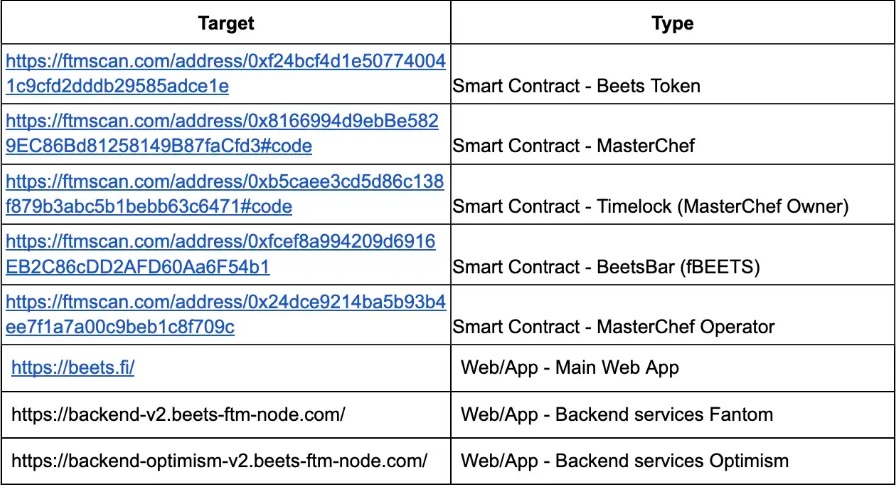The width and height of the screenshot is (896, 486).
Task: Select the 'Smart Contract - Beets Token' cell
Action: (x=673, y=74)
